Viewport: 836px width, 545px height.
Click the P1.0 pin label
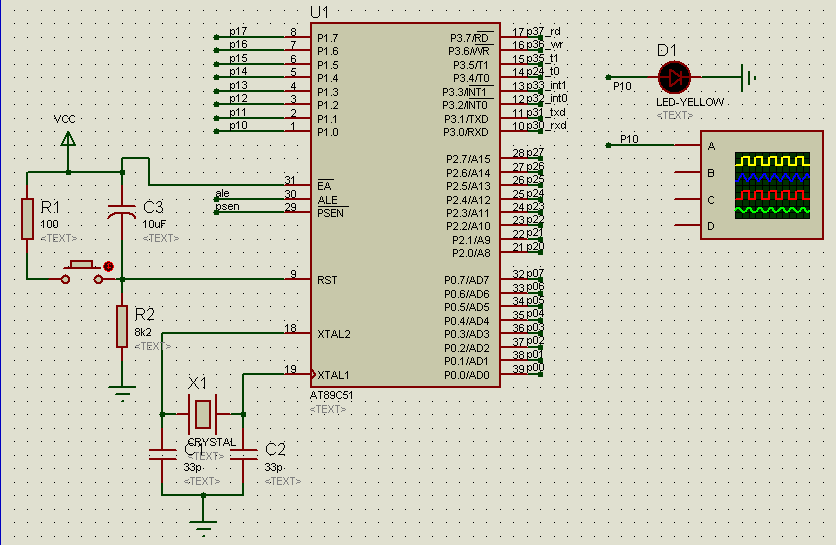pos(327,132)
